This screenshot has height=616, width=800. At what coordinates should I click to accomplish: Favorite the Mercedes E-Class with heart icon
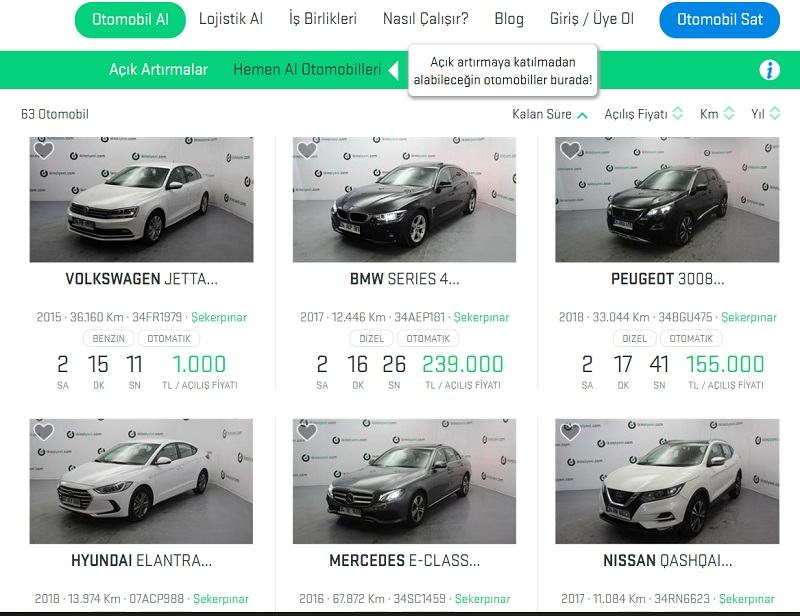coord(307,432)
